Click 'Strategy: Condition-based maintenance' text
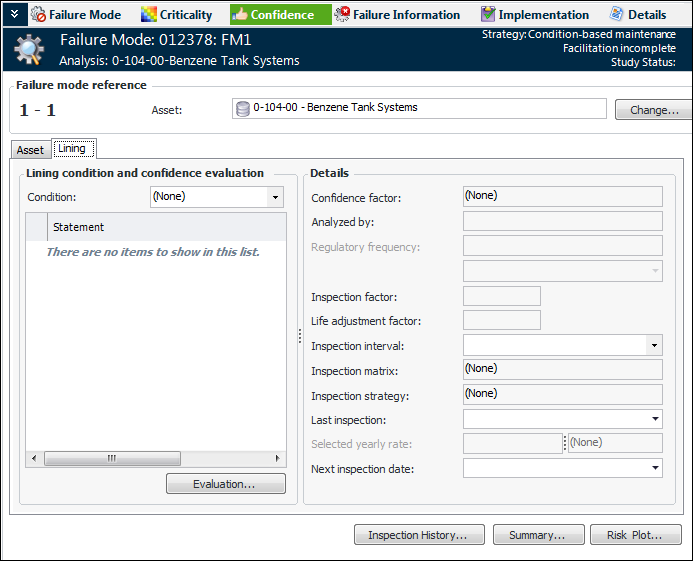Screen dimensions: 693x561 coord(579,34)
